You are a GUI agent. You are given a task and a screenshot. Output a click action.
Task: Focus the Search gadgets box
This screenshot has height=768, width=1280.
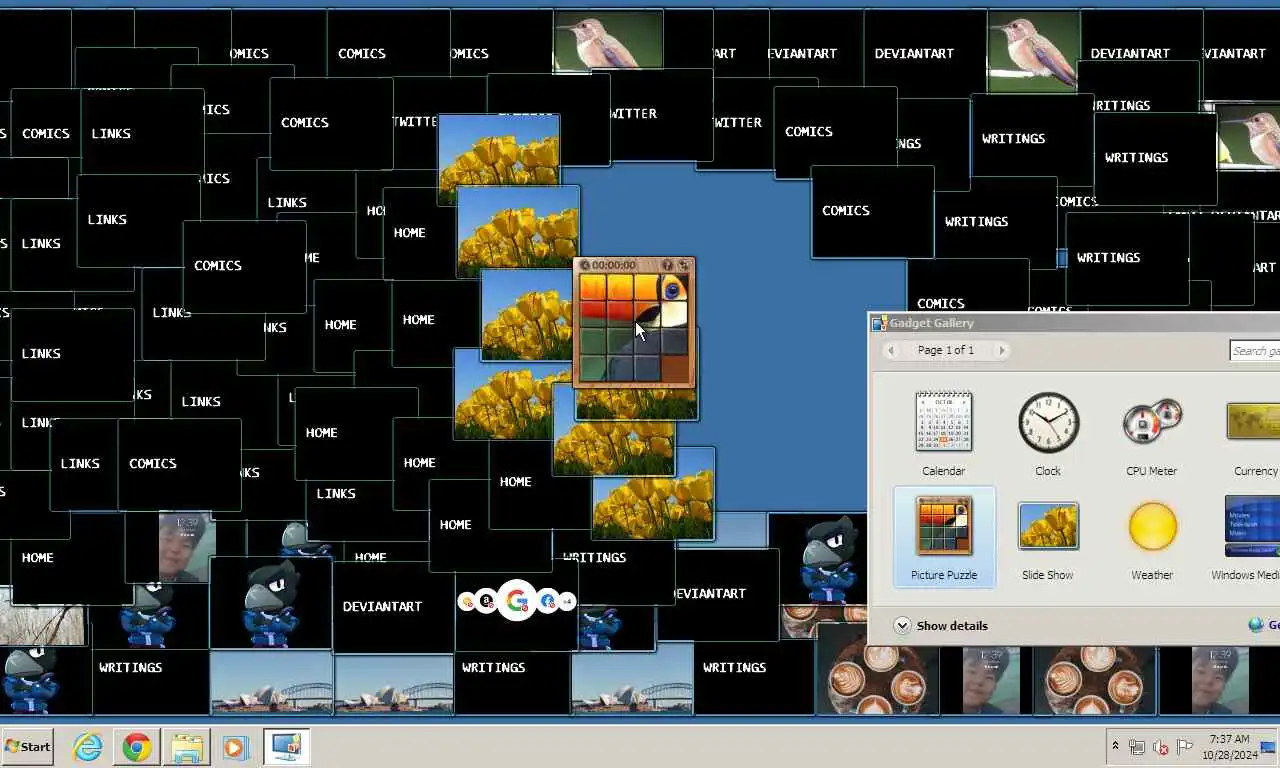pyautogui.click(x=1255, y=350)
